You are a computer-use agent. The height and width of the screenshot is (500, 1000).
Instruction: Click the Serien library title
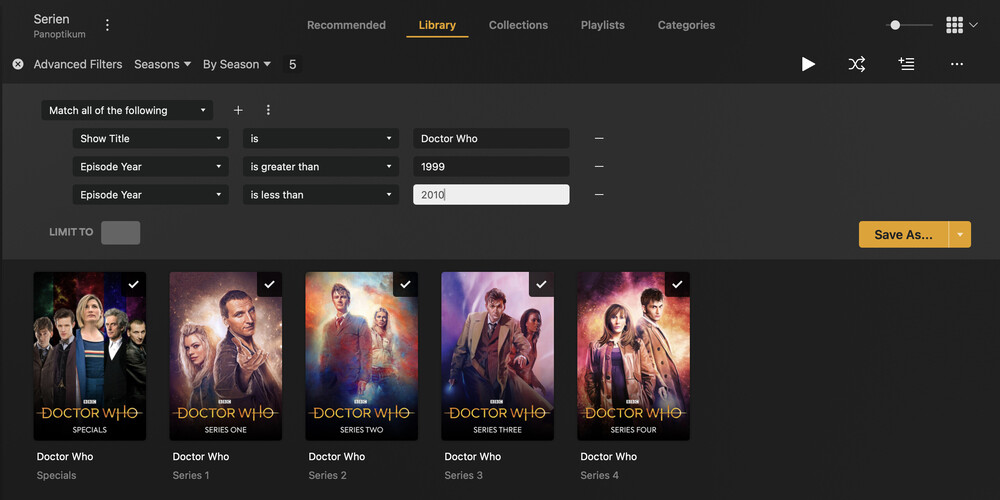[52, 19]
